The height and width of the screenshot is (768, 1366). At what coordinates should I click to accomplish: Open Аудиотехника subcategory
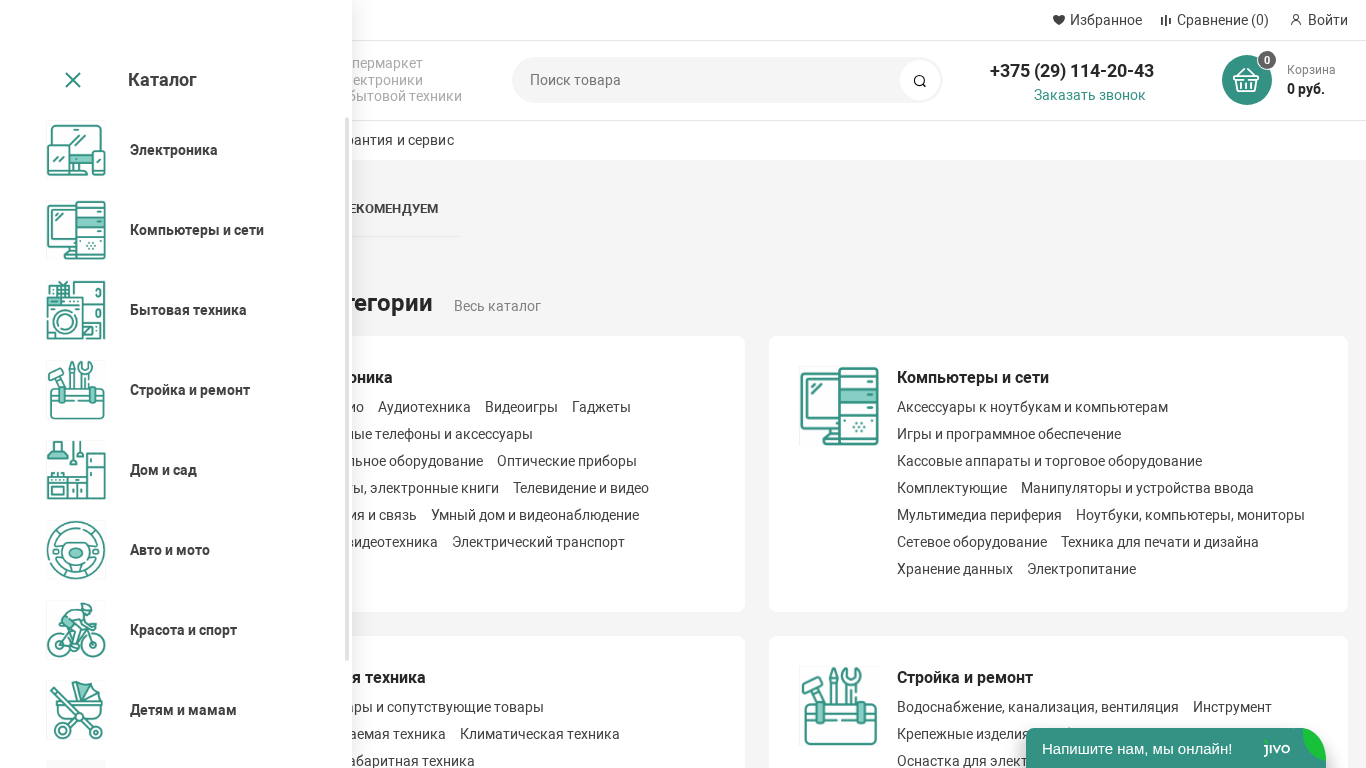pyautogui.click(x=424, y=407)
